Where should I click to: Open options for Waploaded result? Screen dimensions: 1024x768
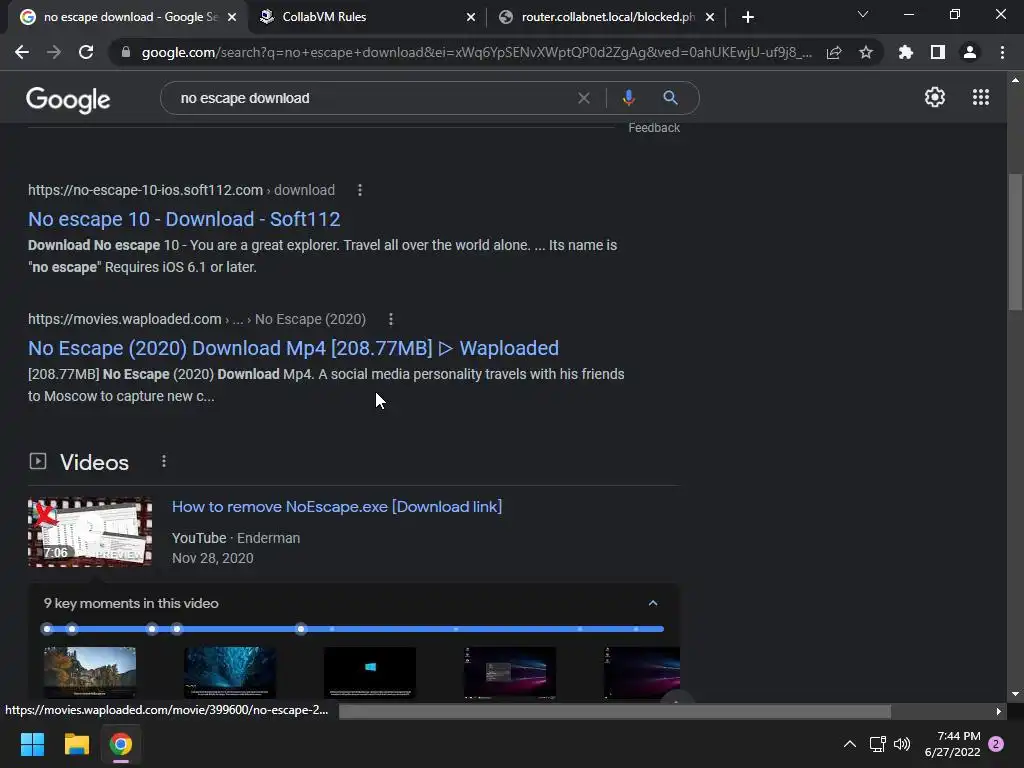click(391, 319)
